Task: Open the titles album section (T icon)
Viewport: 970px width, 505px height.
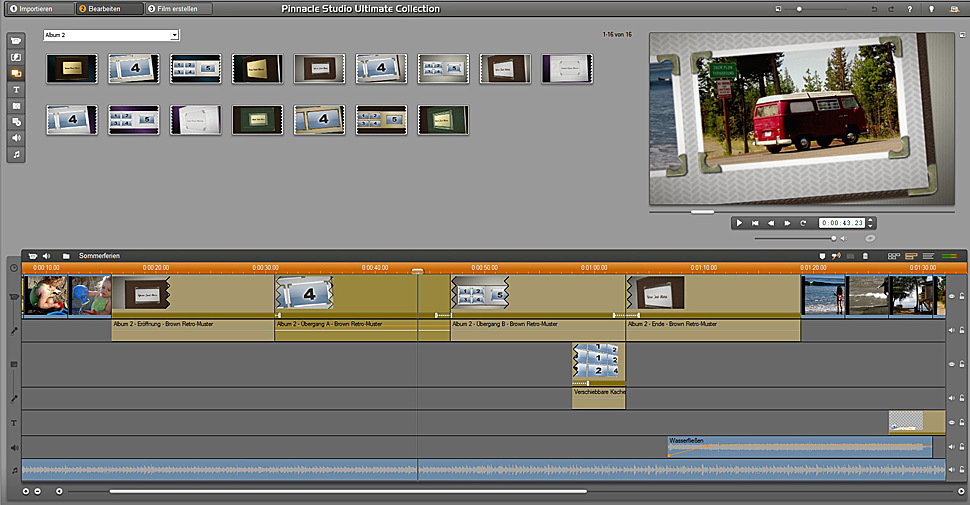Action: 16,90
